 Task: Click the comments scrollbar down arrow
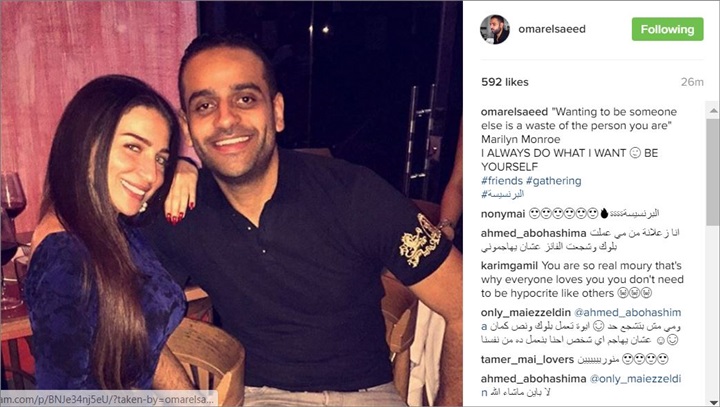(713, 402)
